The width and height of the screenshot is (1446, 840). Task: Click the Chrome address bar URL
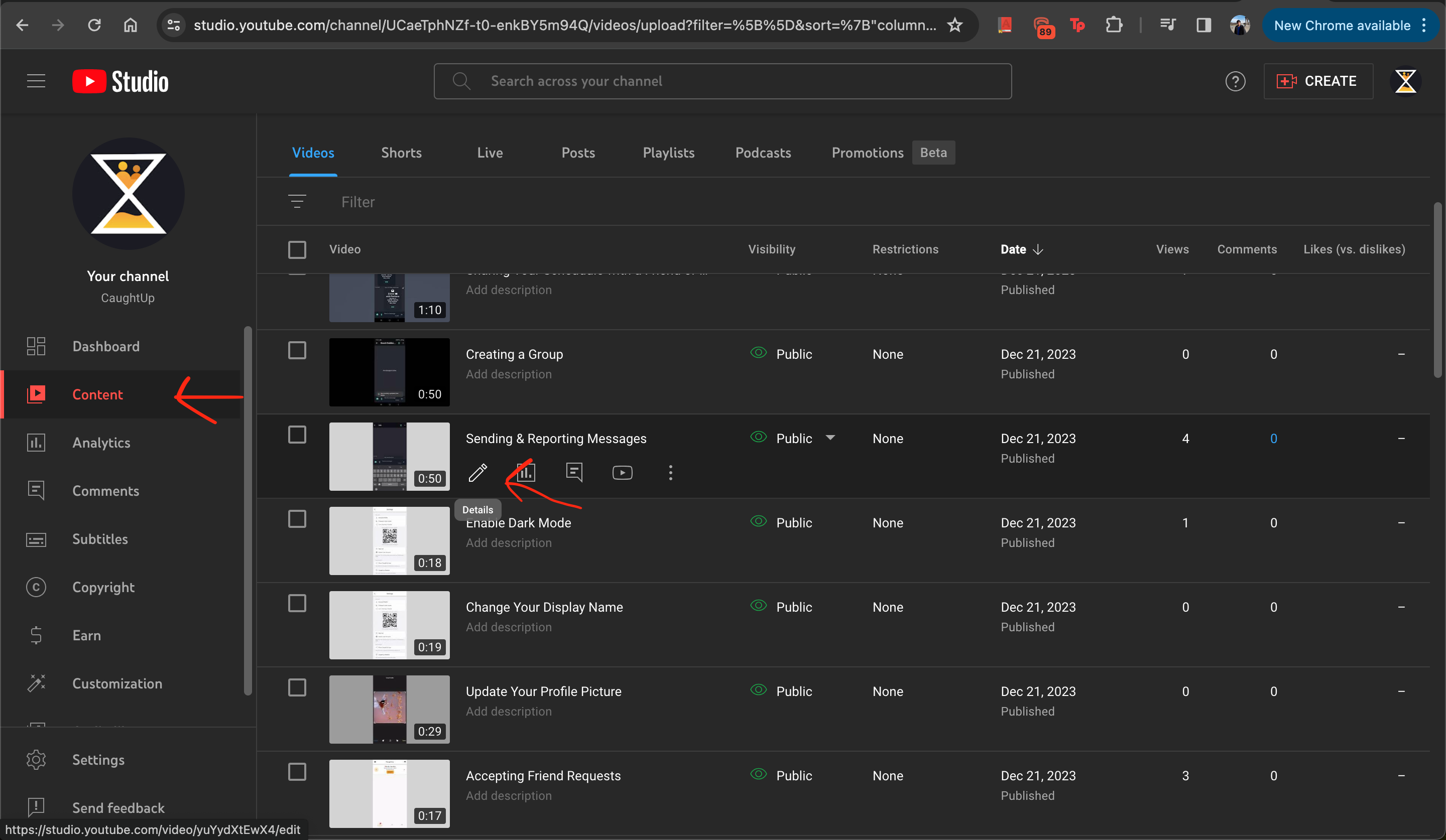click(565, 25)
